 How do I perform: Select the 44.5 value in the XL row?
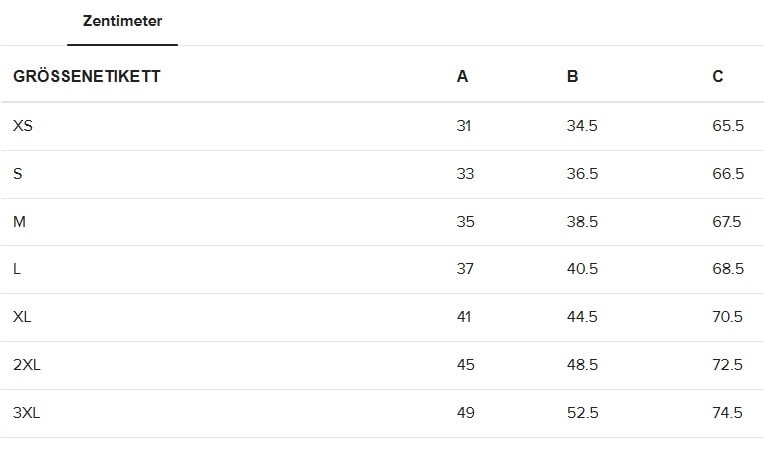point(582,317)
